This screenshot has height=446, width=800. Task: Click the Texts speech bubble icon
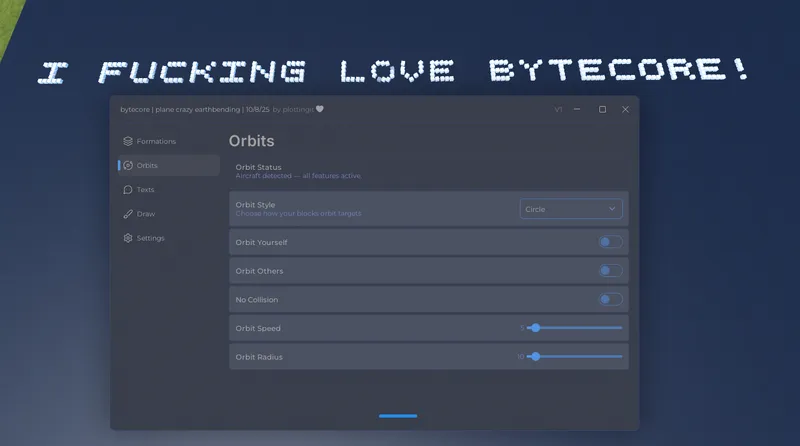click(128, 189)
